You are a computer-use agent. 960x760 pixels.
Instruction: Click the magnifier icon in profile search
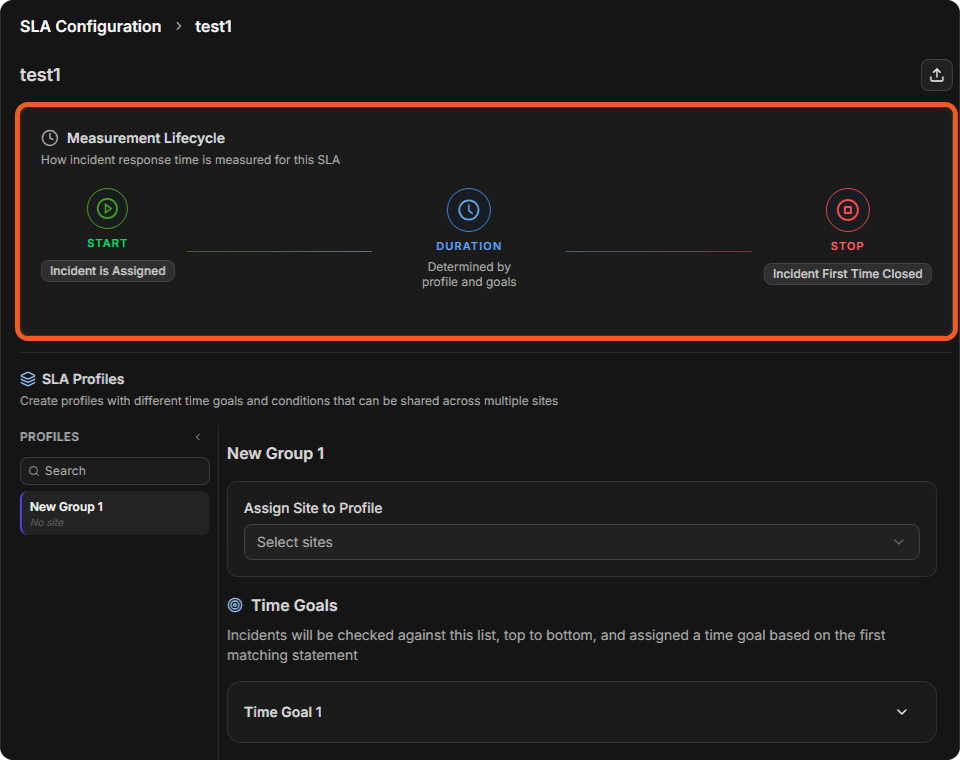34,471
